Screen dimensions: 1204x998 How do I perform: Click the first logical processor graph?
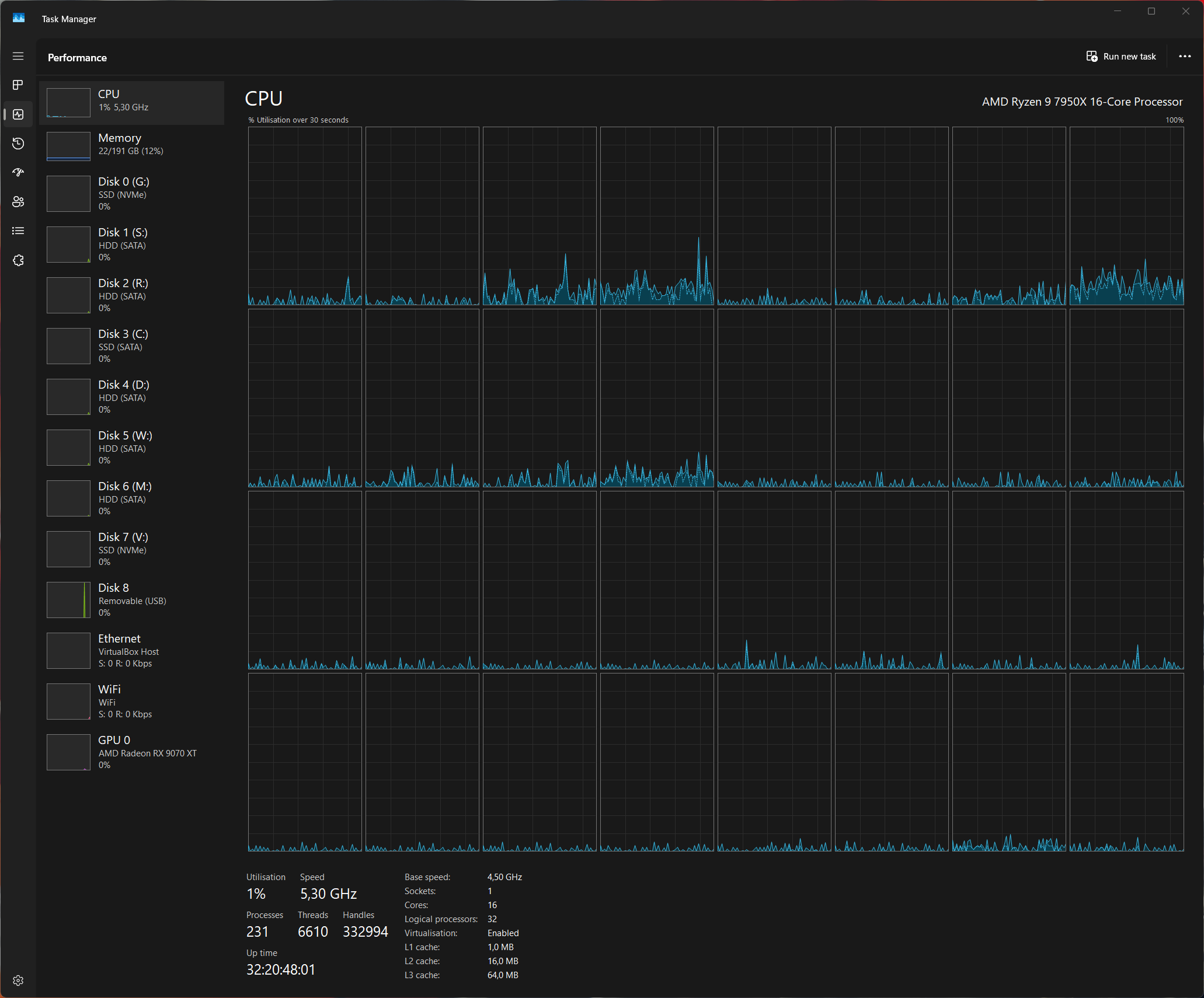coord(305,216)
